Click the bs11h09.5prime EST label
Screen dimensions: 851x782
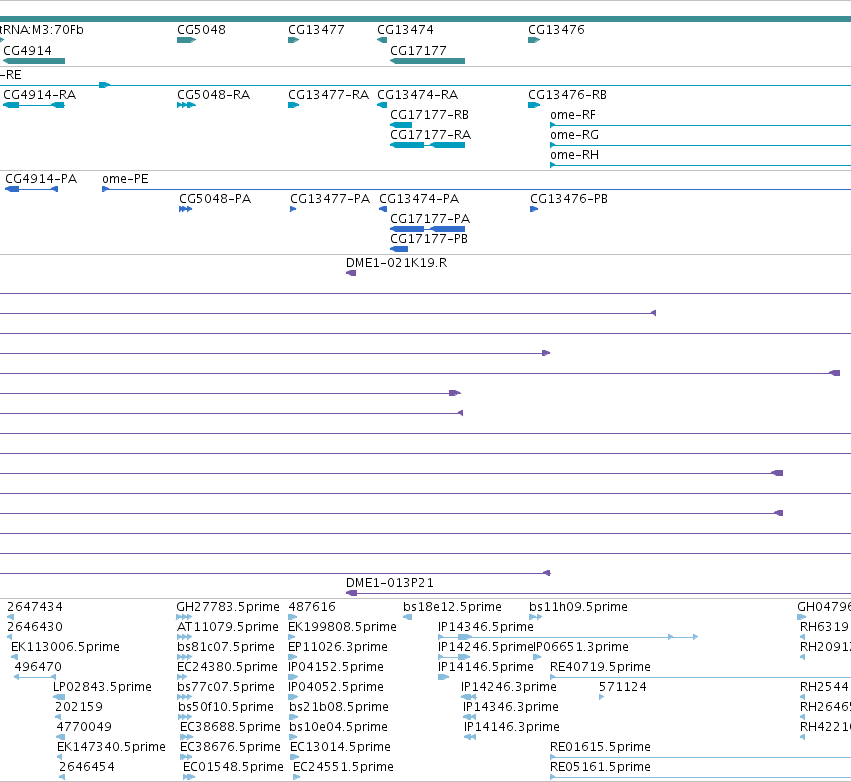click(579, 607)
